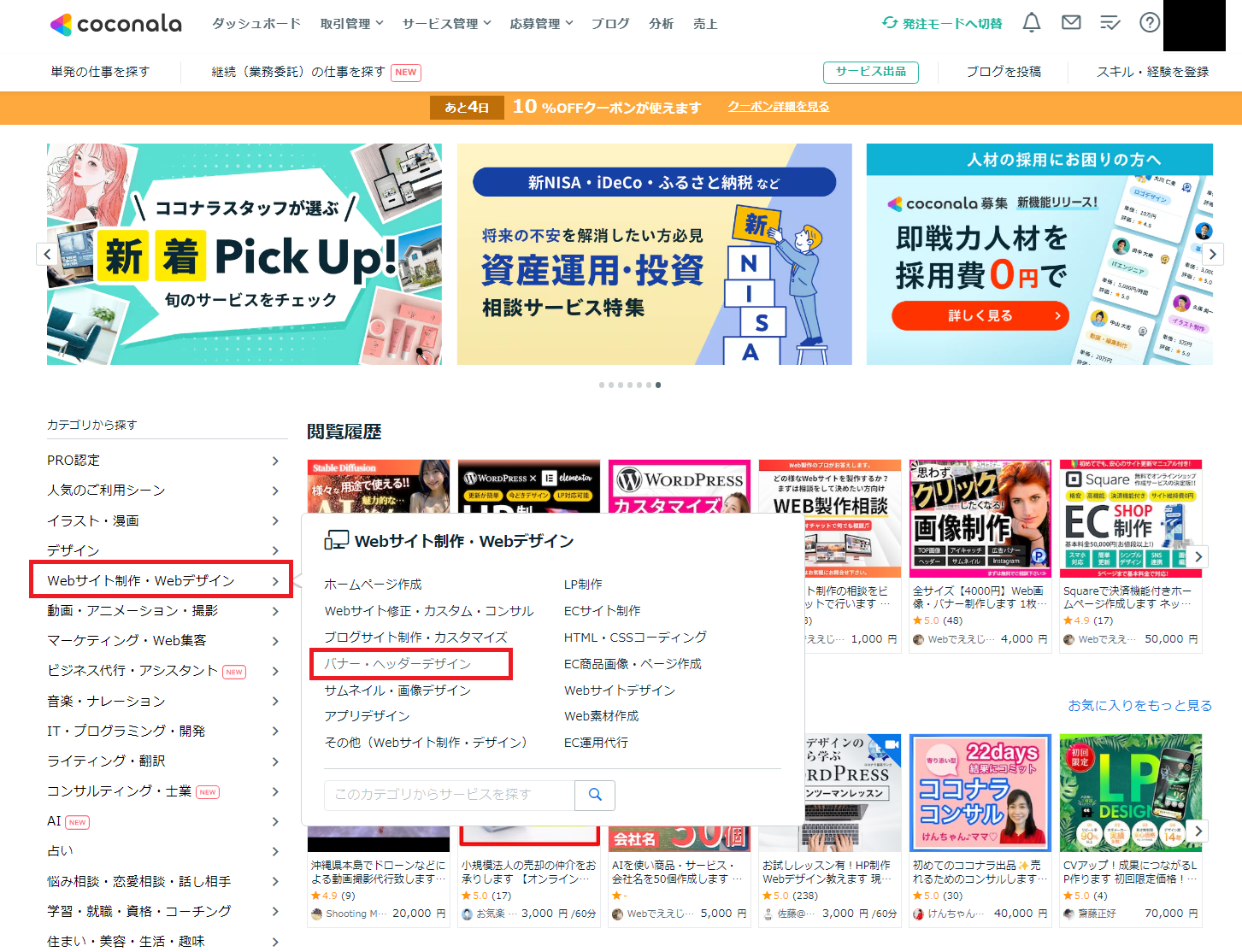Expand the デザイン category

[163, 550]
